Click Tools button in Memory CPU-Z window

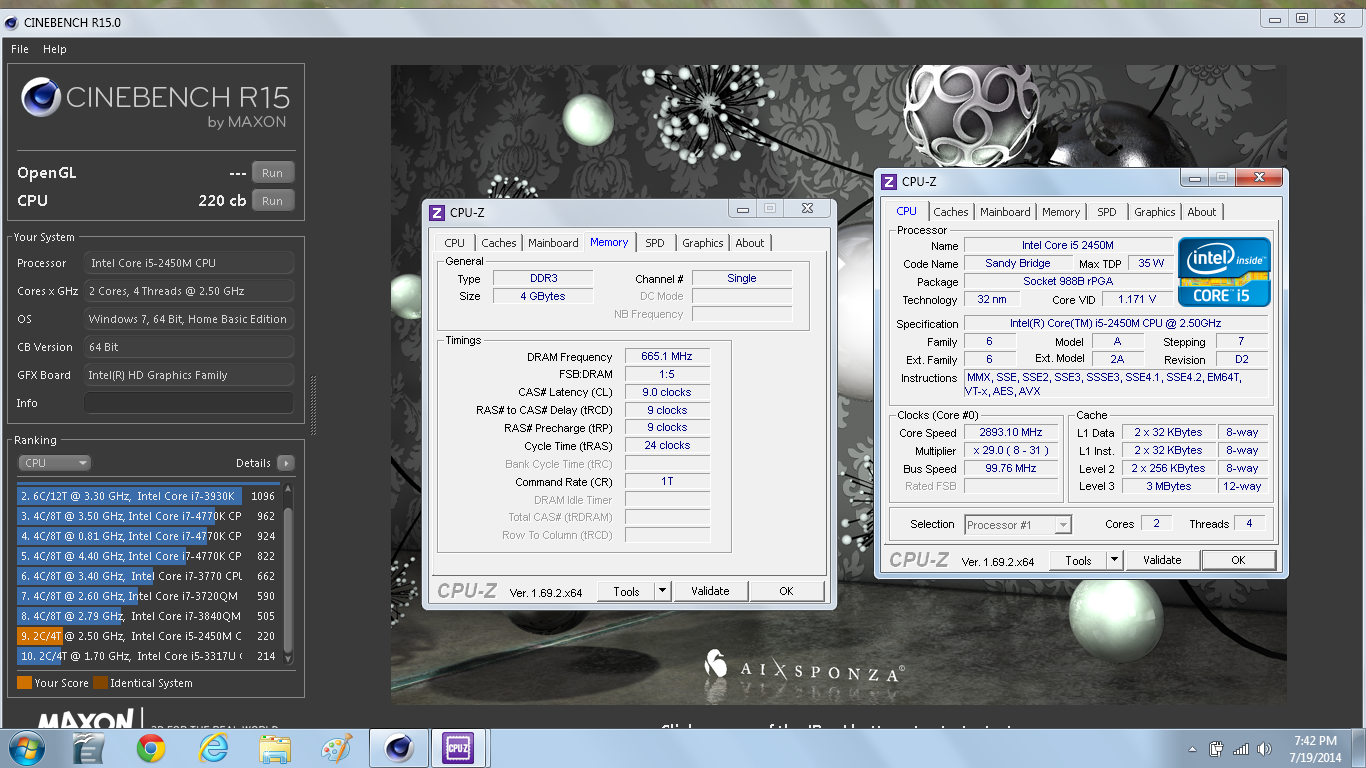[627, 591]
